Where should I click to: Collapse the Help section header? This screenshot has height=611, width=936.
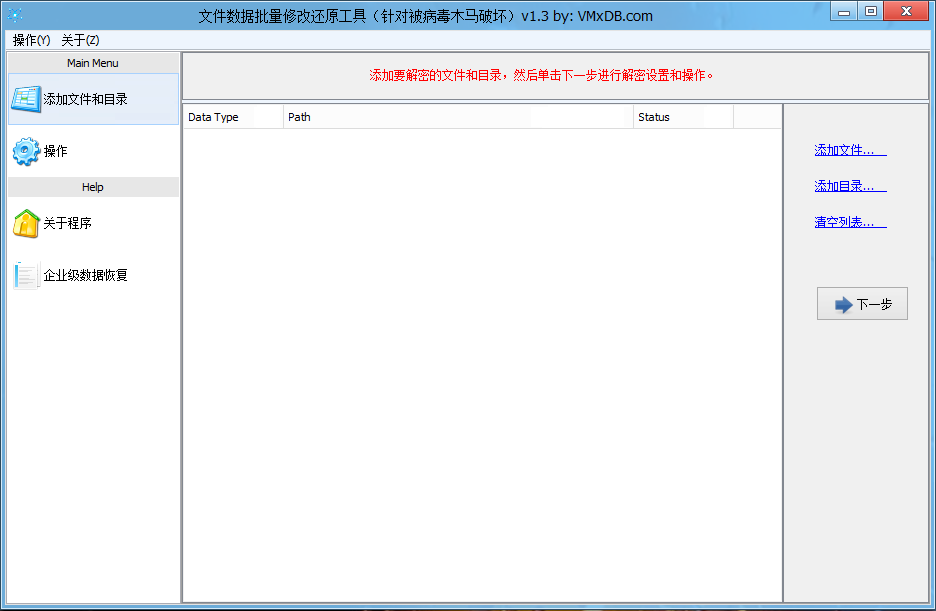(93, 187)
